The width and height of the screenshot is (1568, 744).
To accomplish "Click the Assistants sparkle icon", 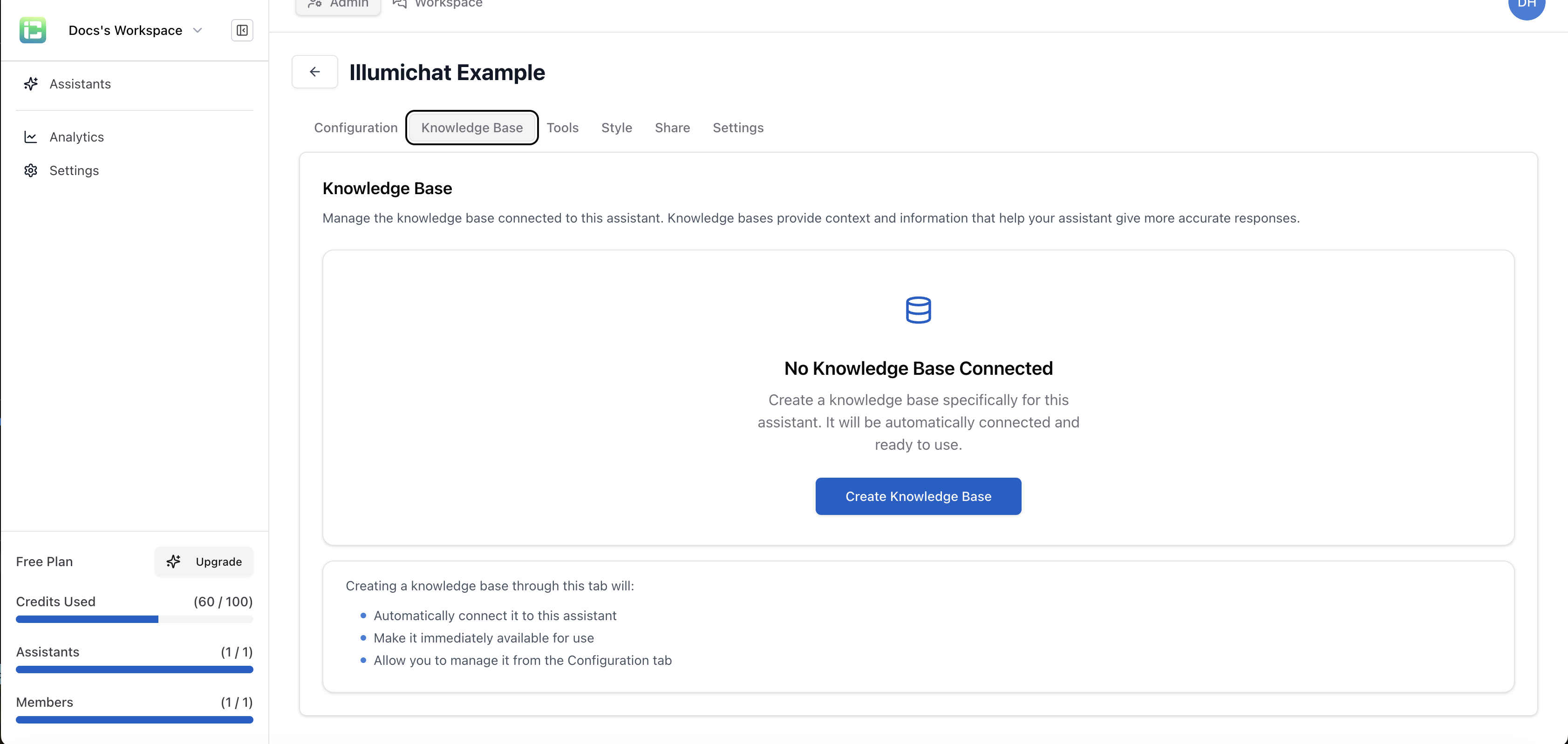I will tap(31, 83).
